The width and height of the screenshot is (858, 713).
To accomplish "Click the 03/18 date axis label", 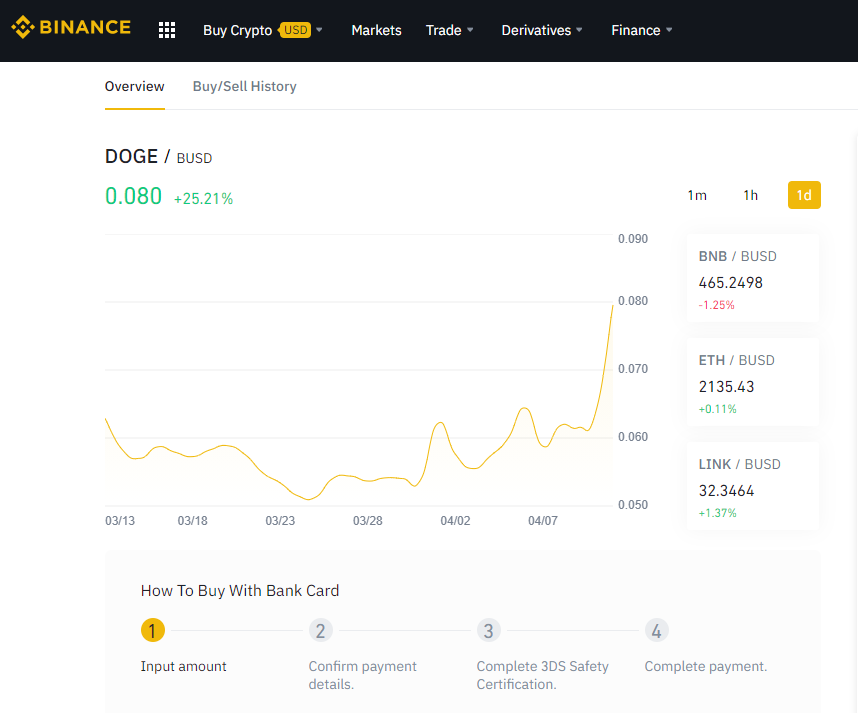I will coord(193,521).
